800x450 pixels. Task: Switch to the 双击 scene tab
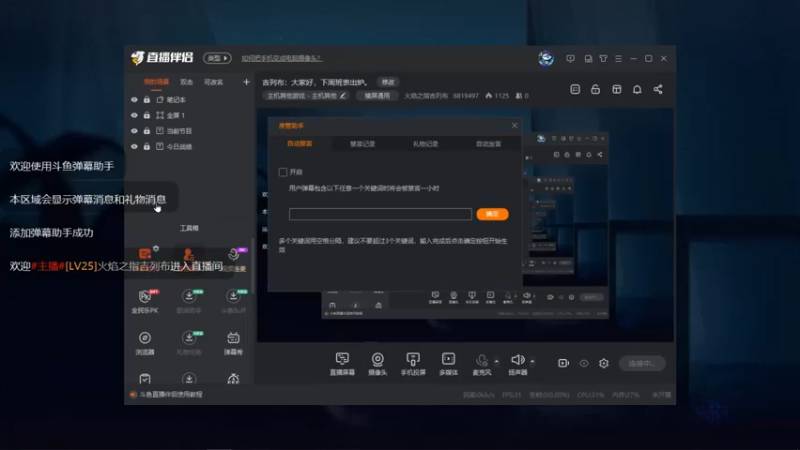point(186,82)
